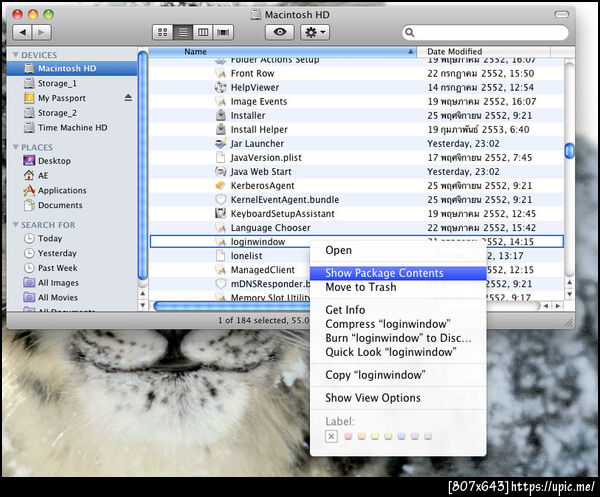Screen dimensions: 600x497
Task: Sort by the Date Modified column header
Action: 484,52
